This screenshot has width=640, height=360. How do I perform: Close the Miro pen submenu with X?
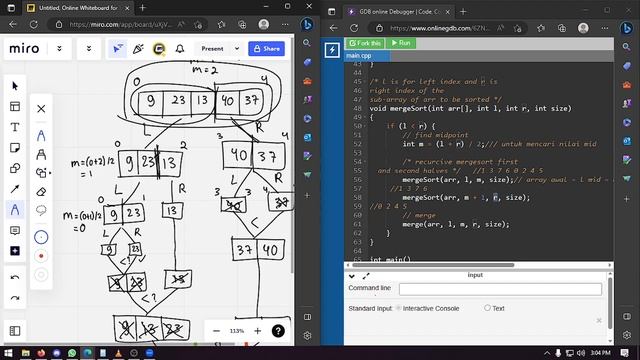41,109
